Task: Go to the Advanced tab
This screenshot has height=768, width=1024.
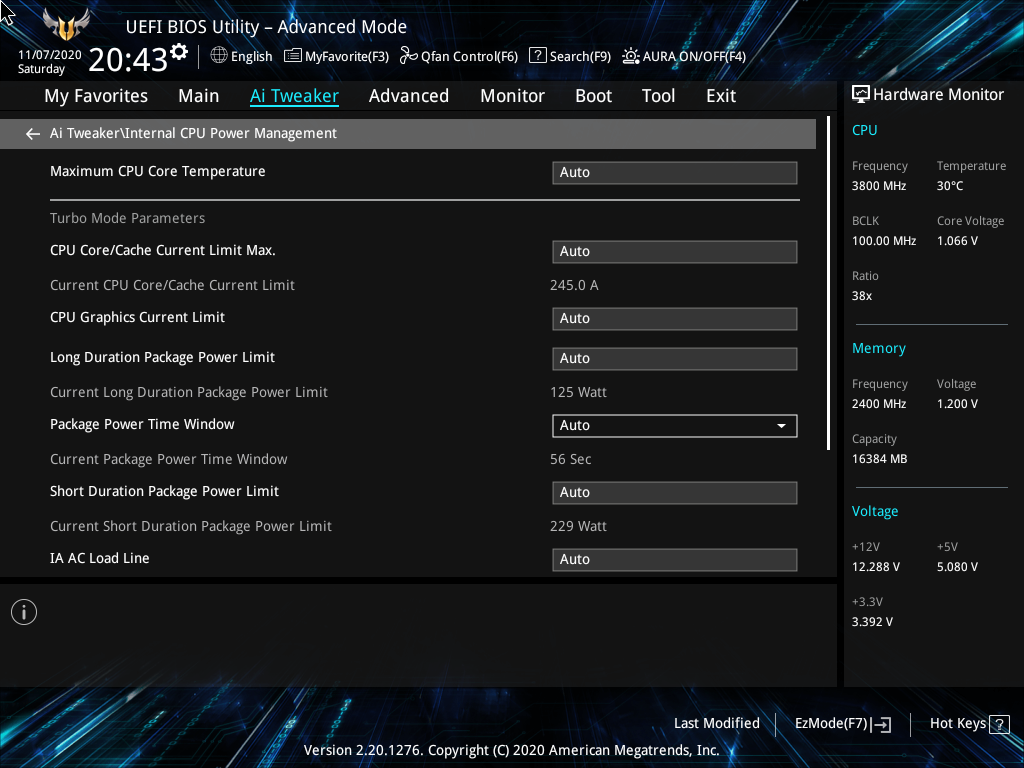Action: click(409, 96)
